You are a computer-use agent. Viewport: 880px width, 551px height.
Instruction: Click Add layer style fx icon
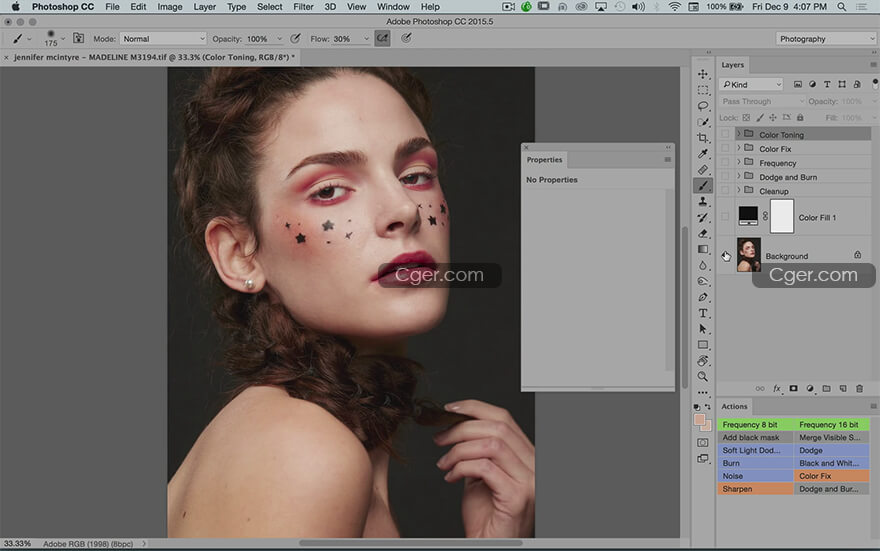[x=777, y=388]
